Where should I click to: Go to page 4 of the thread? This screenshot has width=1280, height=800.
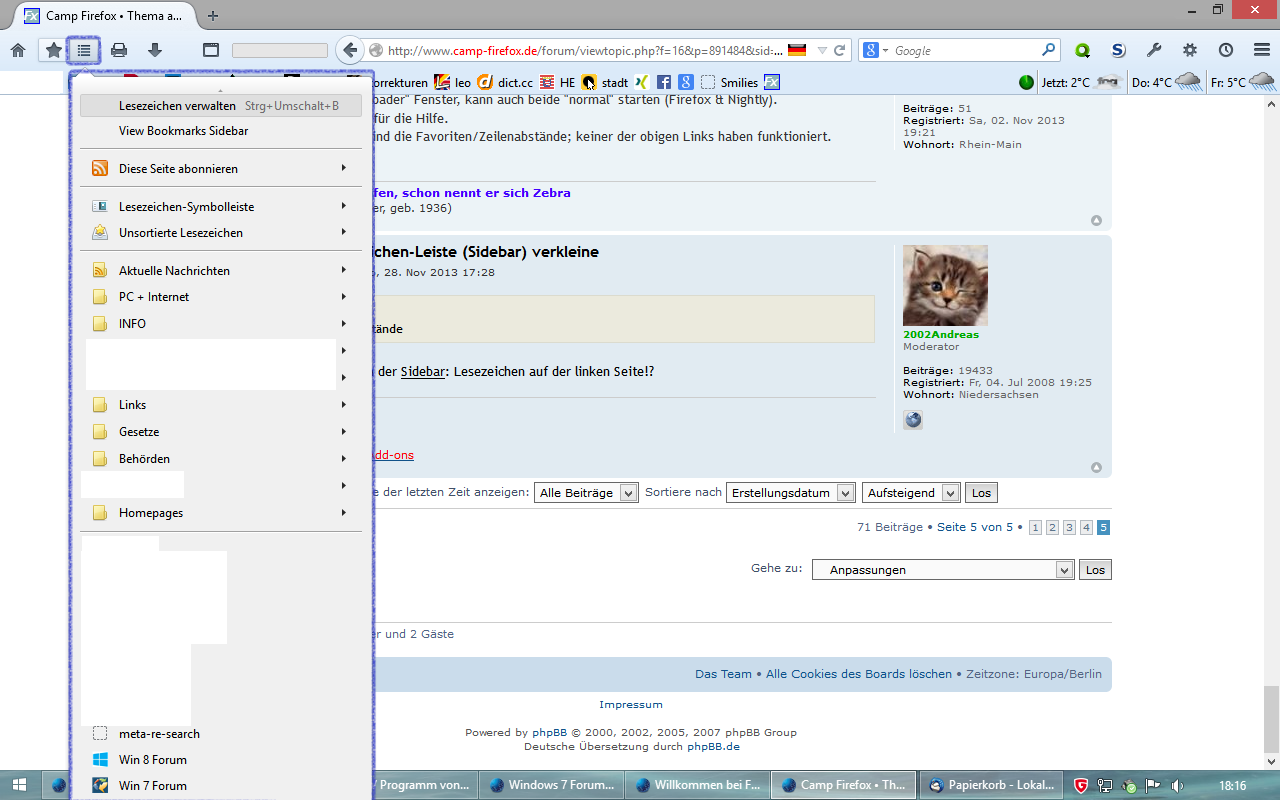[1086, 527]
